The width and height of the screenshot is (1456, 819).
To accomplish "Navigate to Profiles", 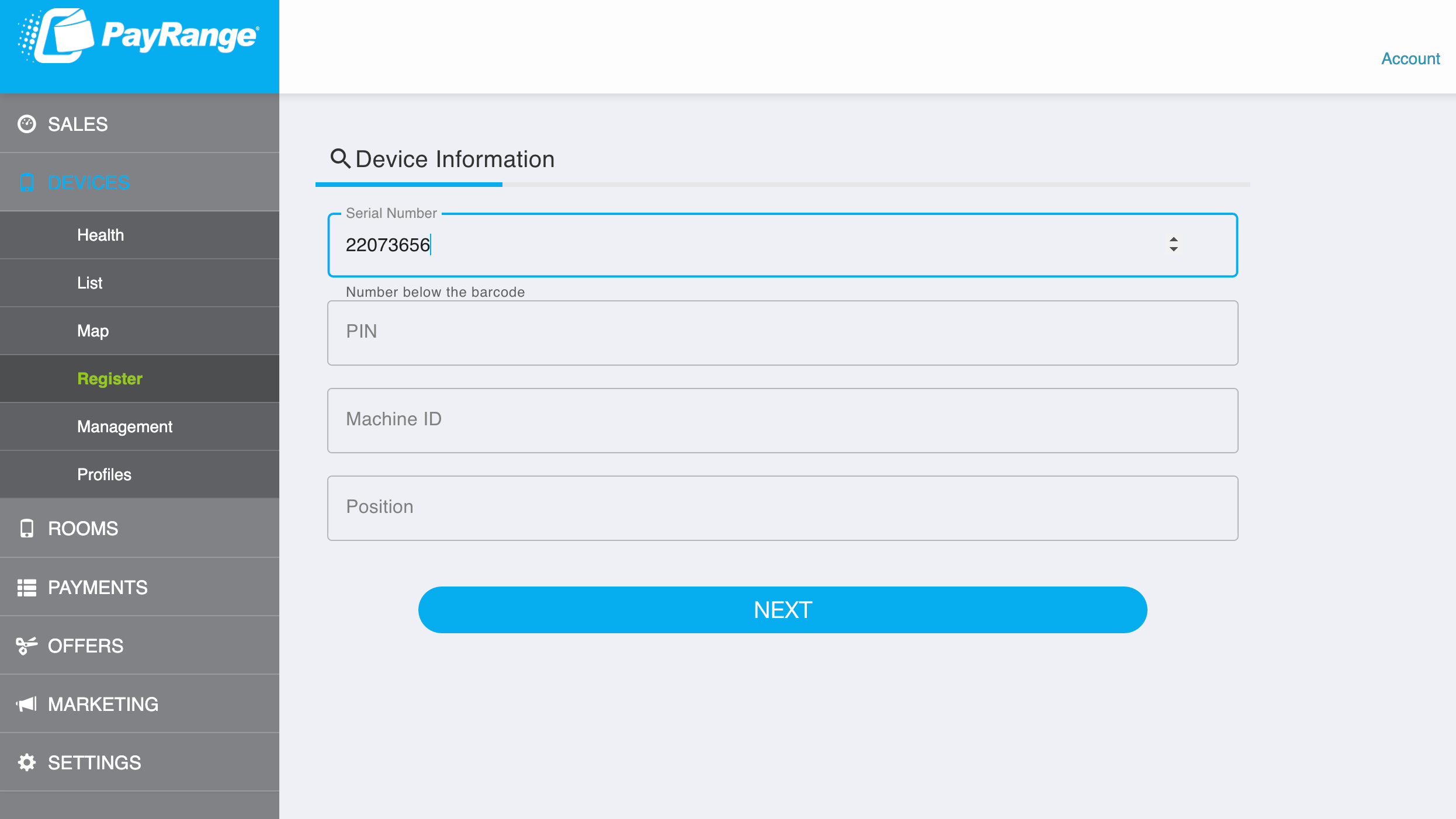I will [x=104, y=474].
